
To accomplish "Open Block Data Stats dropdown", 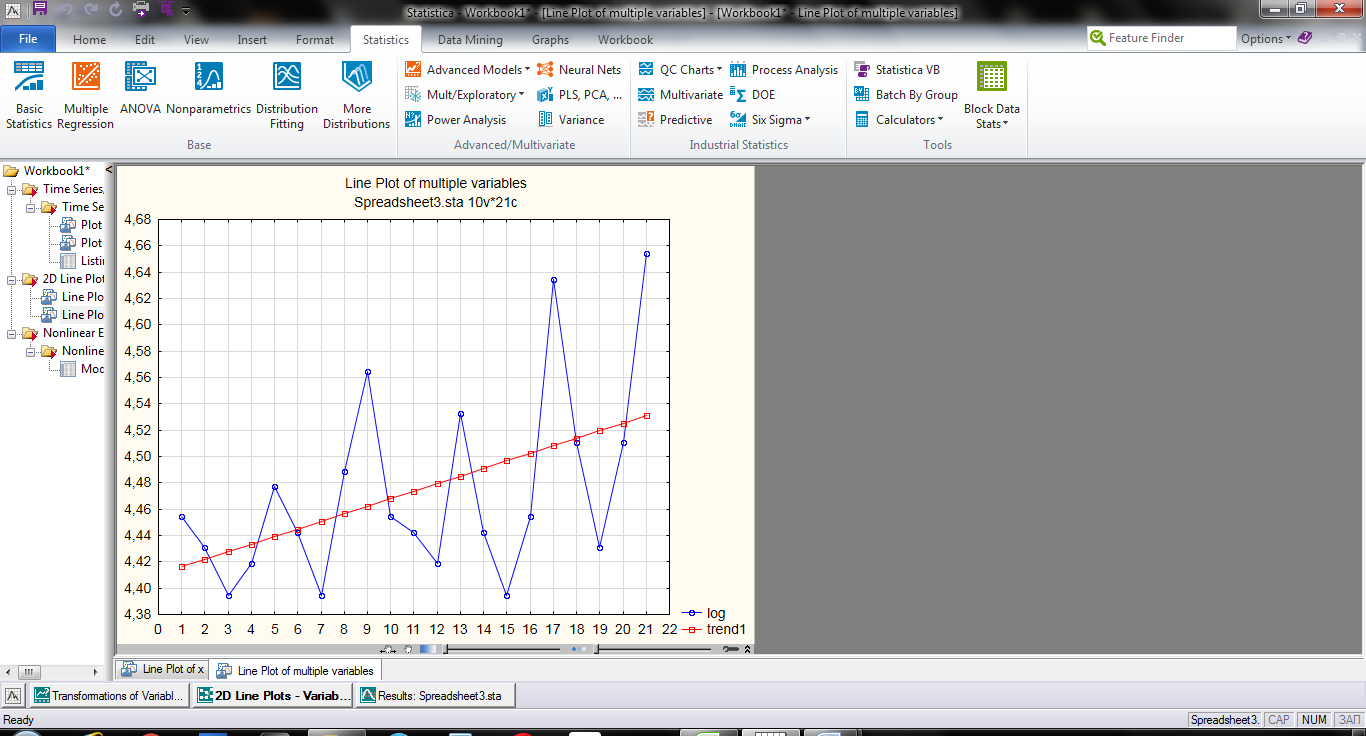I will click(992, 95).
